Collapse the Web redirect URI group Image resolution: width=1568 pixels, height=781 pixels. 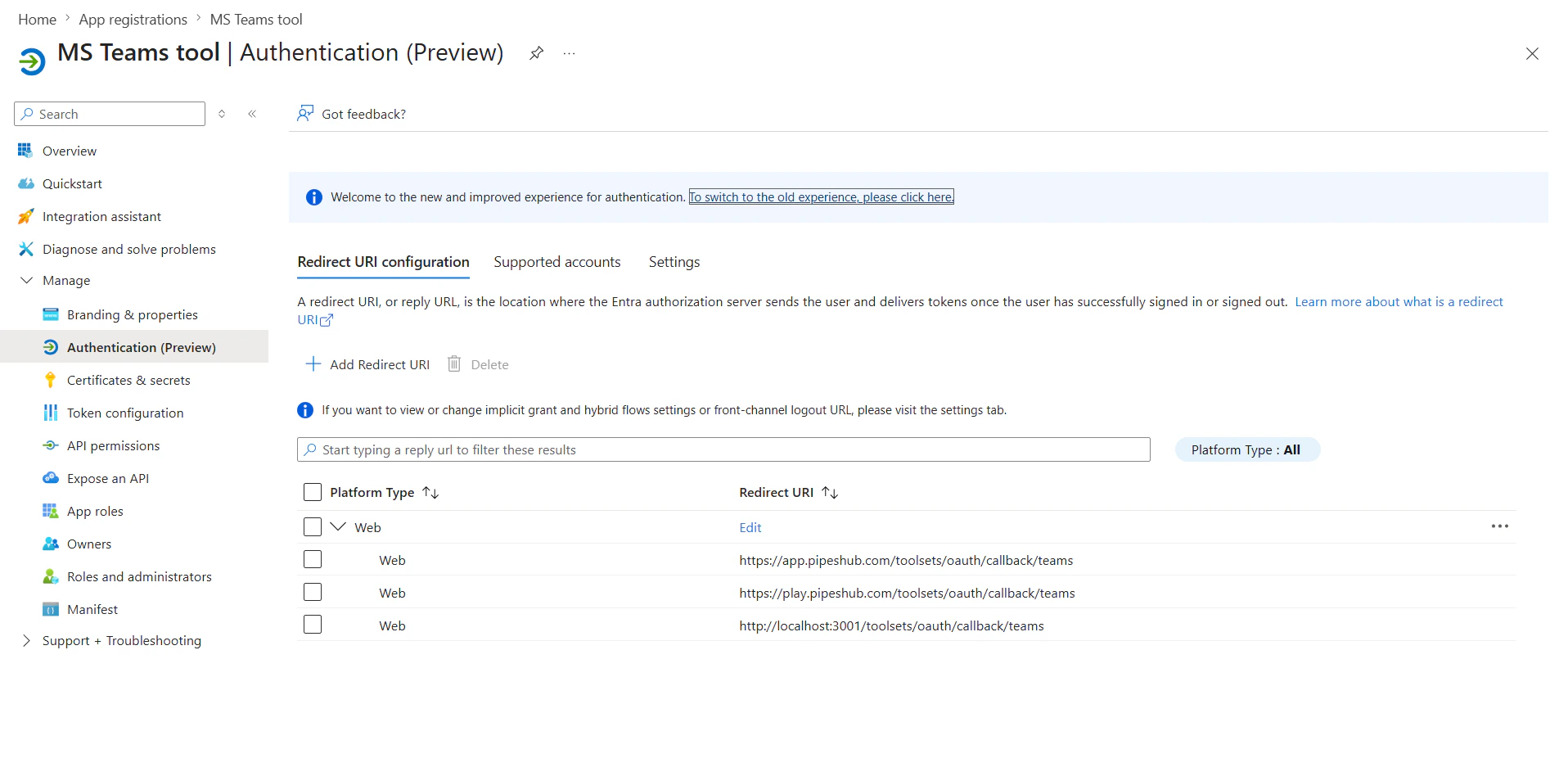pos(336,526)
